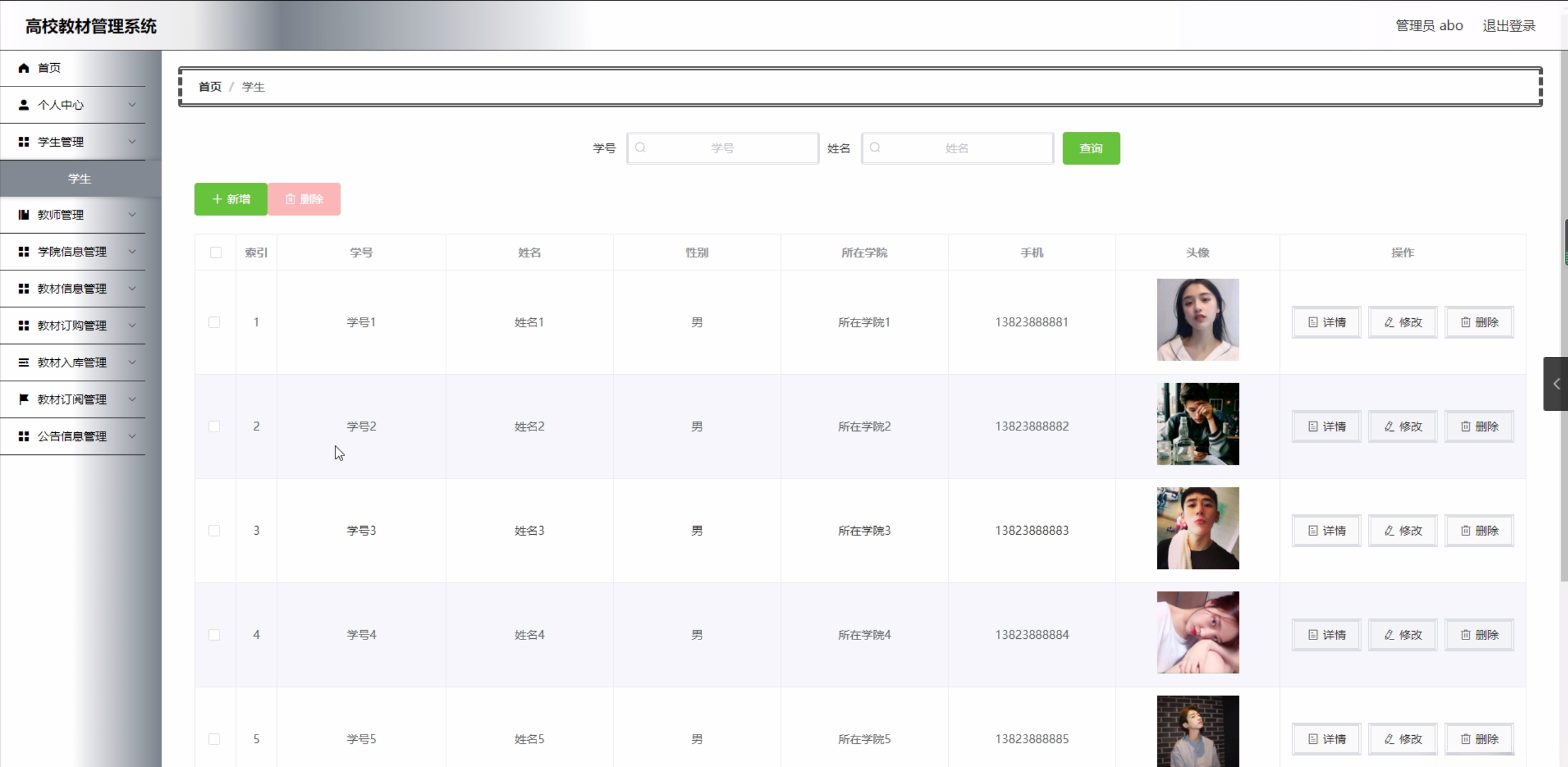Click the person icon beside 个人中心
This screenshot has width=1568, height=767.
[x=23, y=105]
